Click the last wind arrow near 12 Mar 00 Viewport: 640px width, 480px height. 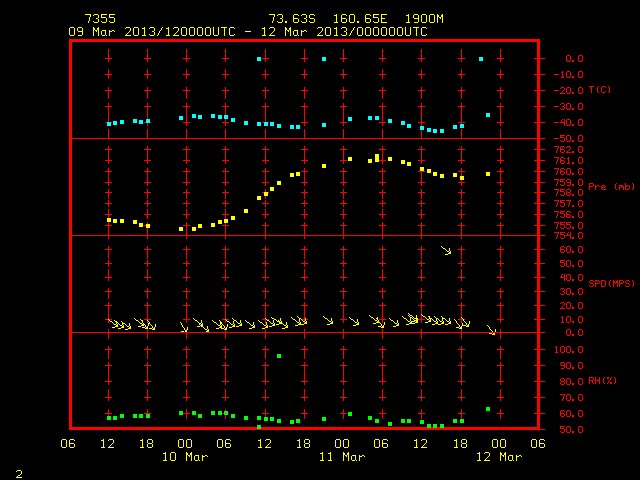(492, 330)
